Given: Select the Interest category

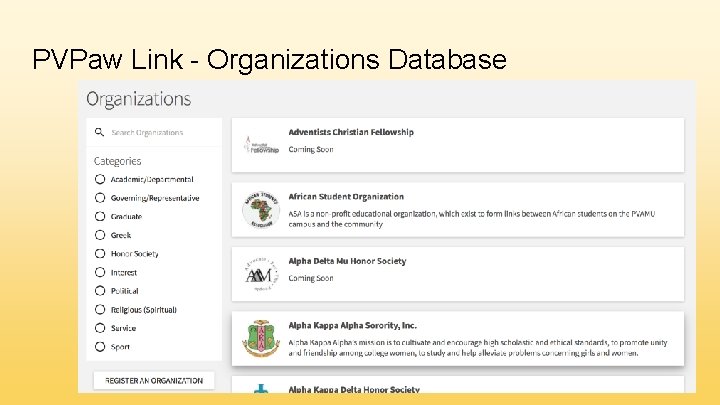Looking at the screenshot, I should click(x=100, y=272).
